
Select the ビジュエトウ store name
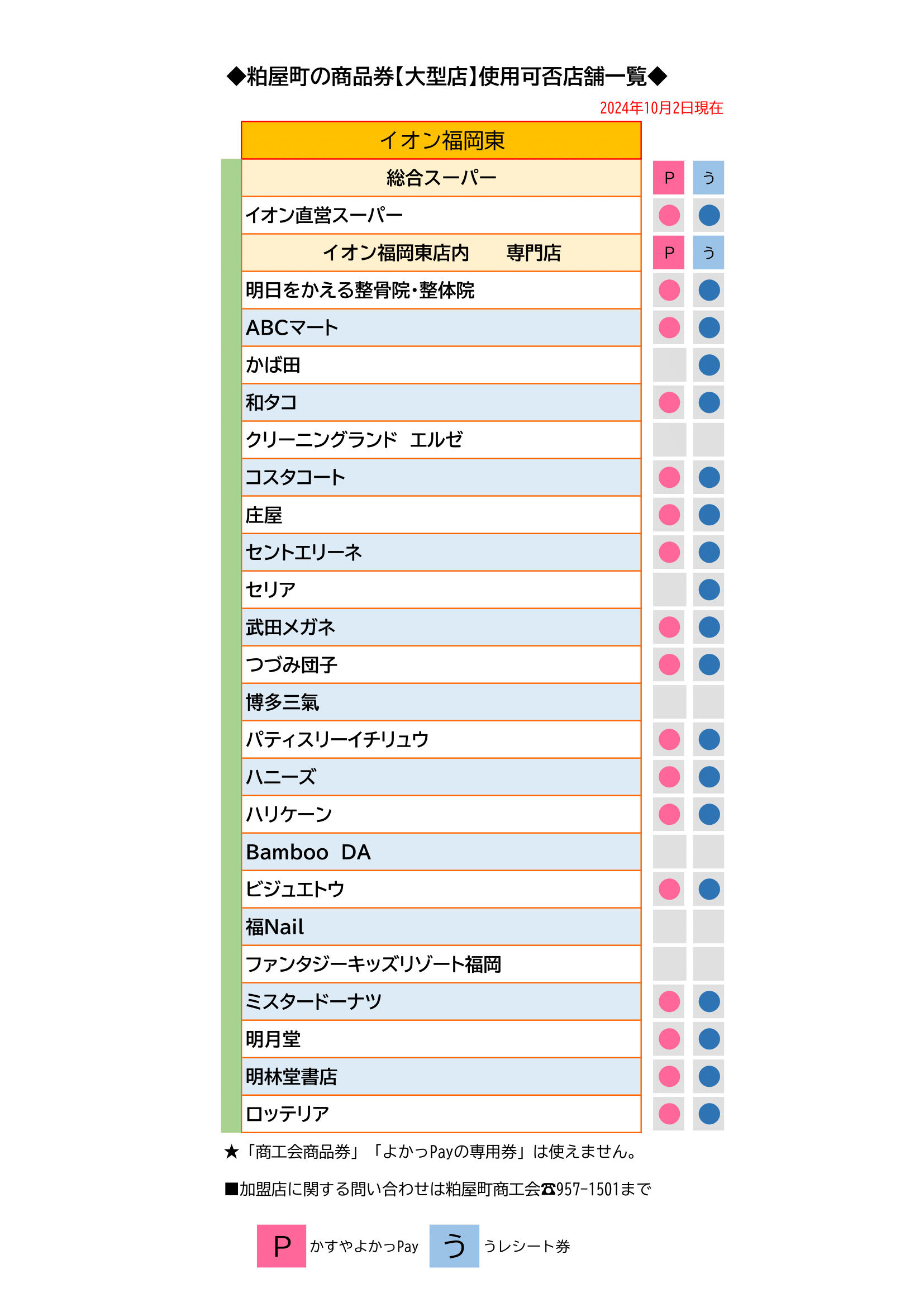click(295, 889)
